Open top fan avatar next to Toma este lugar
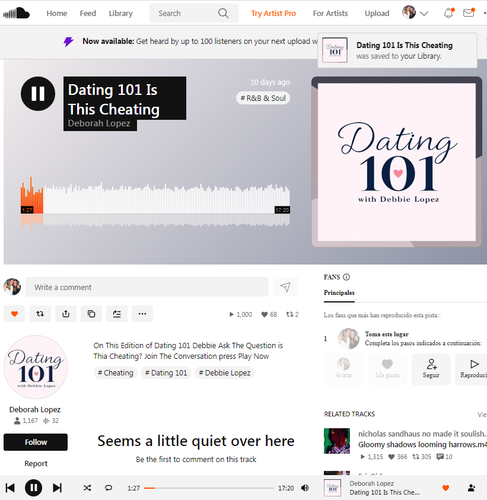 348,338
